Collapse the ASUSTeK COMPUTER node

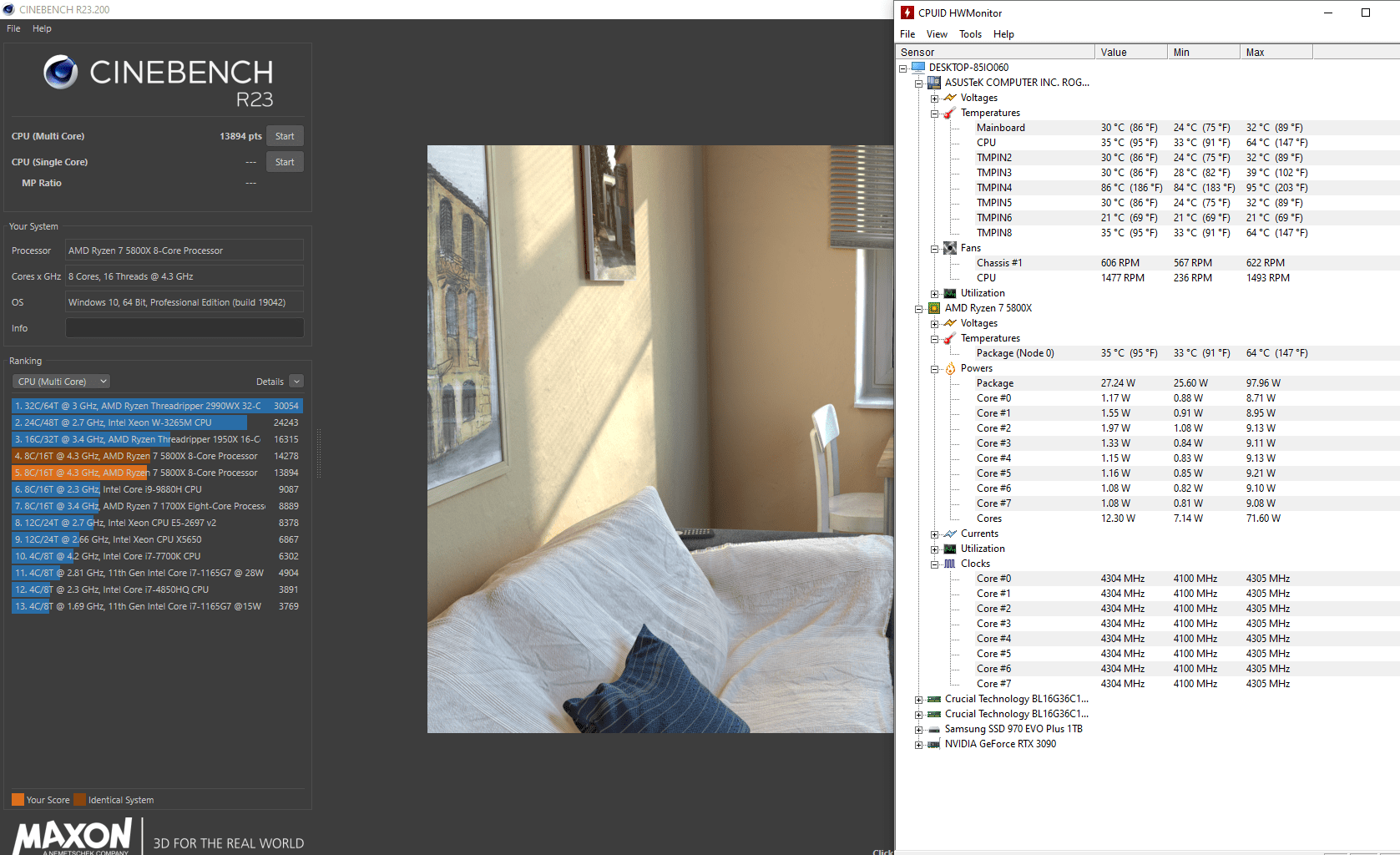(918, 83)
